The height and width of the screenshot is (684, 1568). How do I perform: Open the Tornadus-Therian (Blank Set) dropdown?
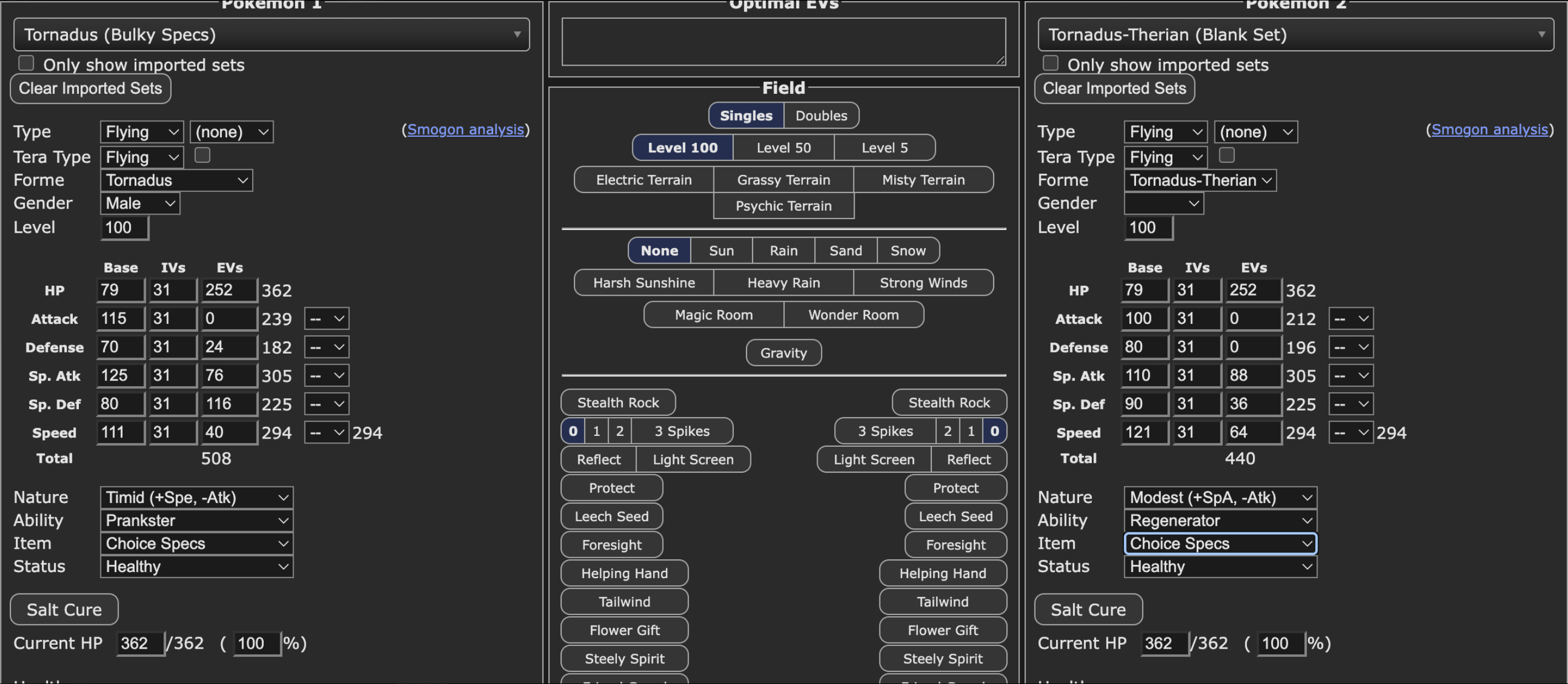(1295, 35)
